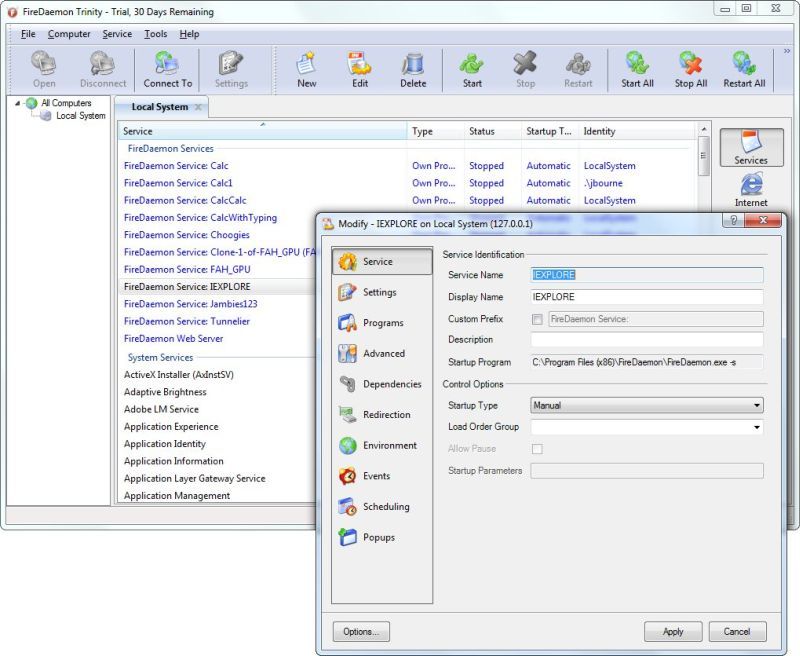Toggle the Allow Pause checkbox
This screenshot has width=800, height=656.
(537, 449)
